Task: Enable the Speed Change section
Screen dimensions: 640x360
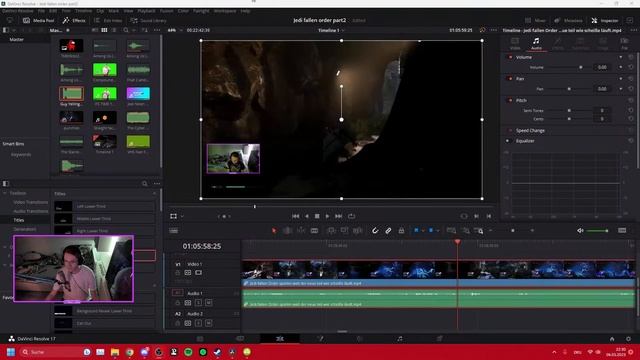Action: coord(510,131)
